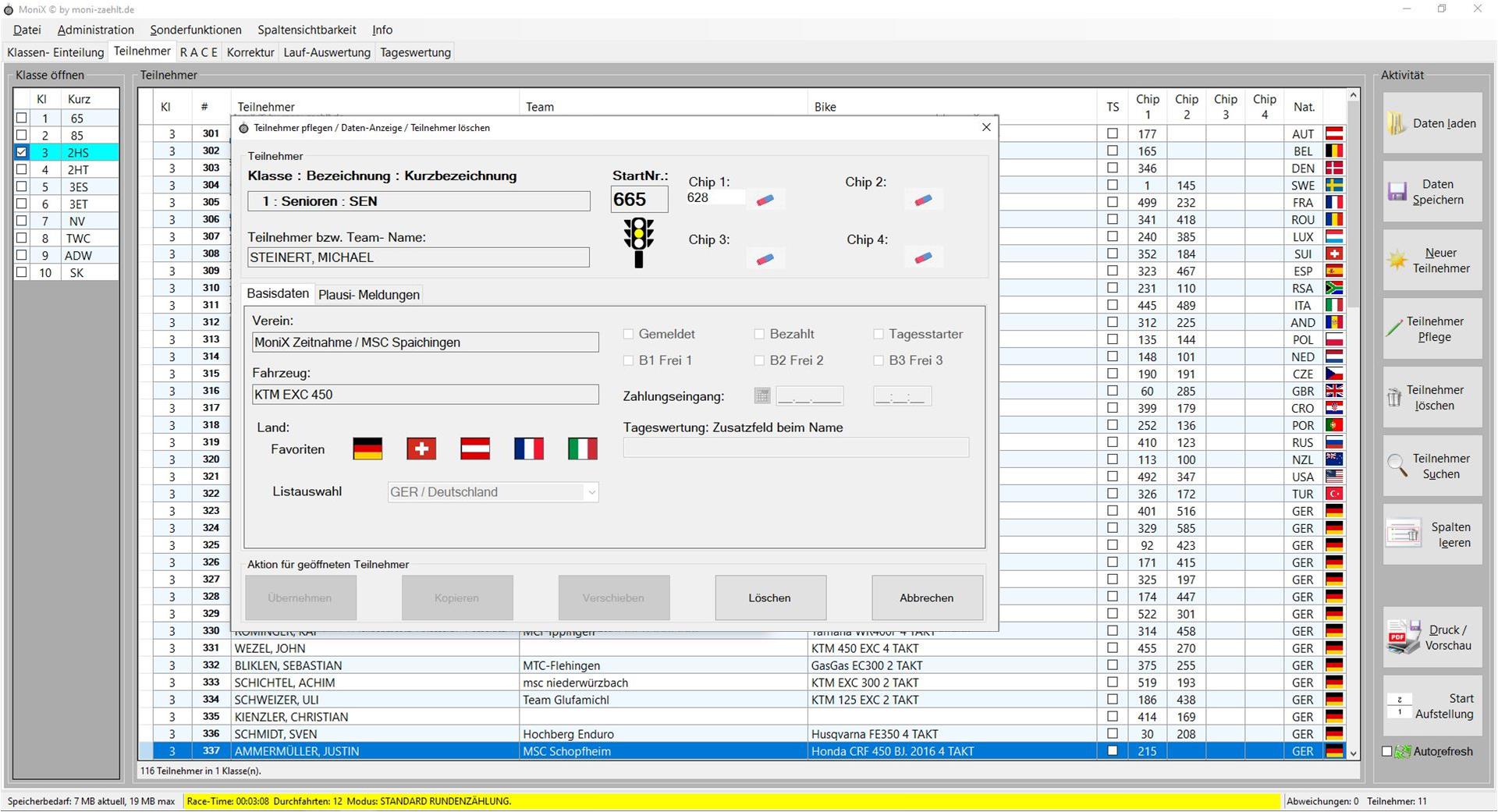Click the SWE flag in row 304

pos(1335,186)
